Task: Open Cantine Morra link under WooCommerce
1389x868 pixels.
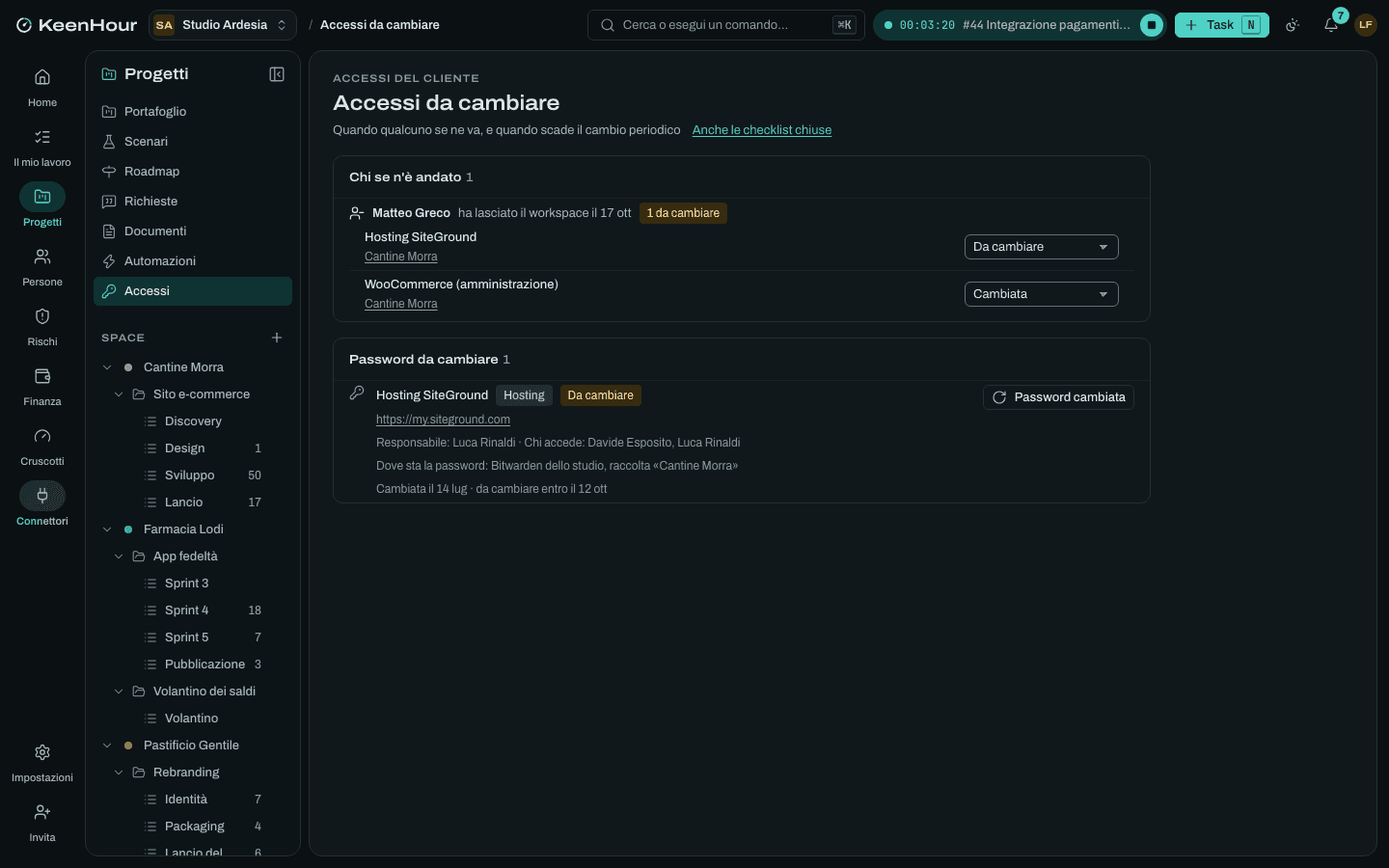Action: point(401,304)
